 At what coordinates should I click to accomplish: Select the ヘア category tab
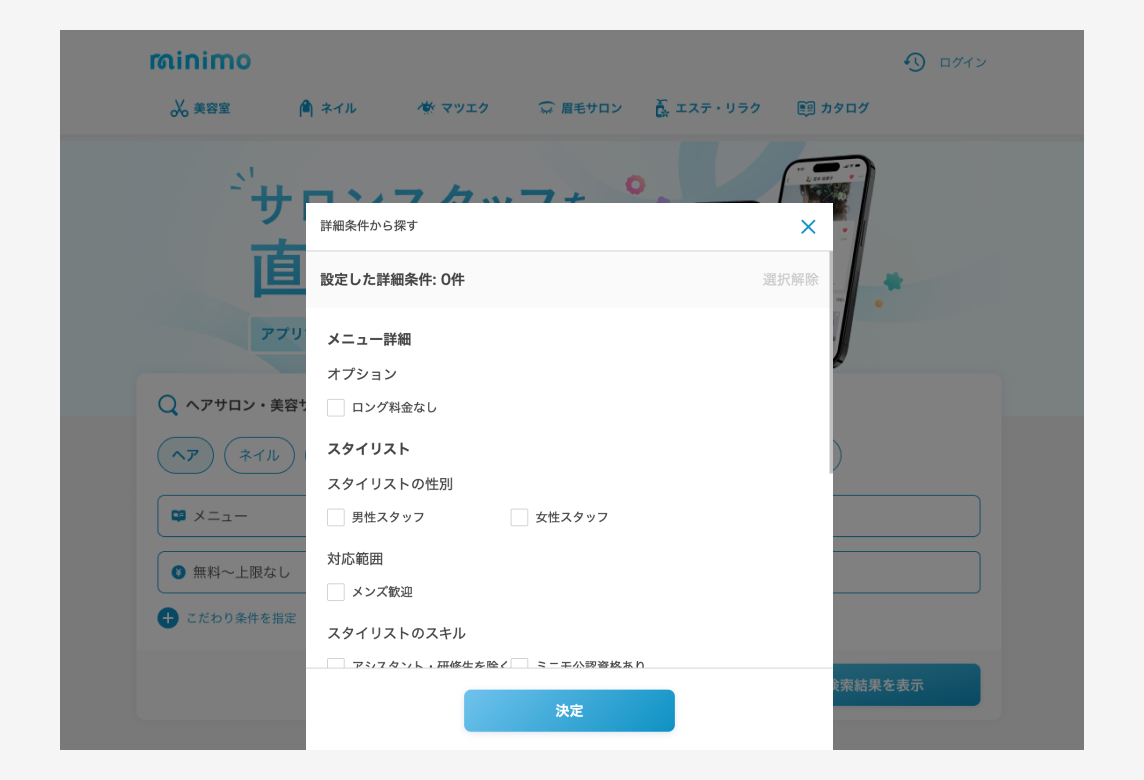click(185, 455)
